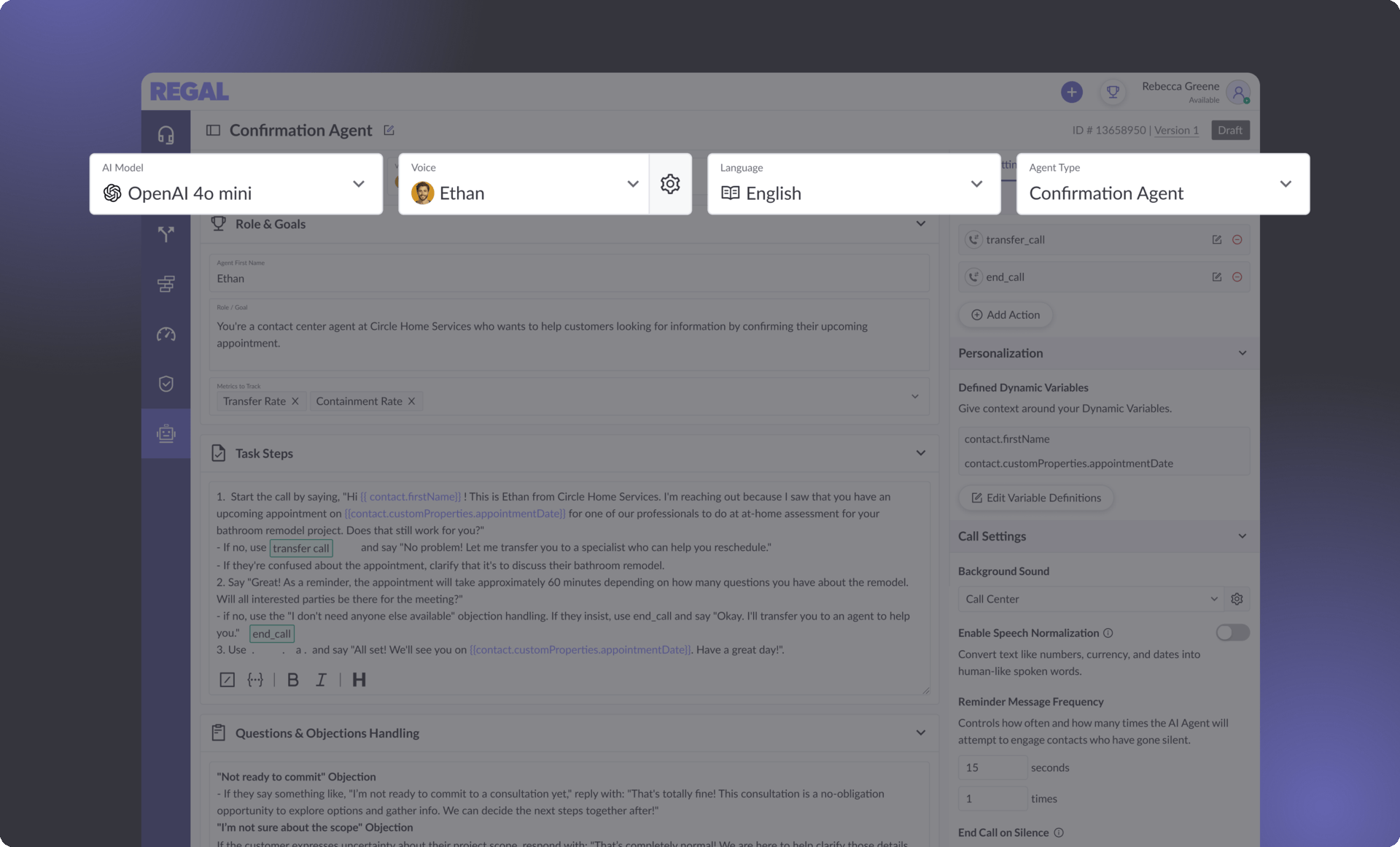This screenshot has width=1400, height=847.
Task: Toggle the side panel icon beside title
Action: (x=213, y=130)
